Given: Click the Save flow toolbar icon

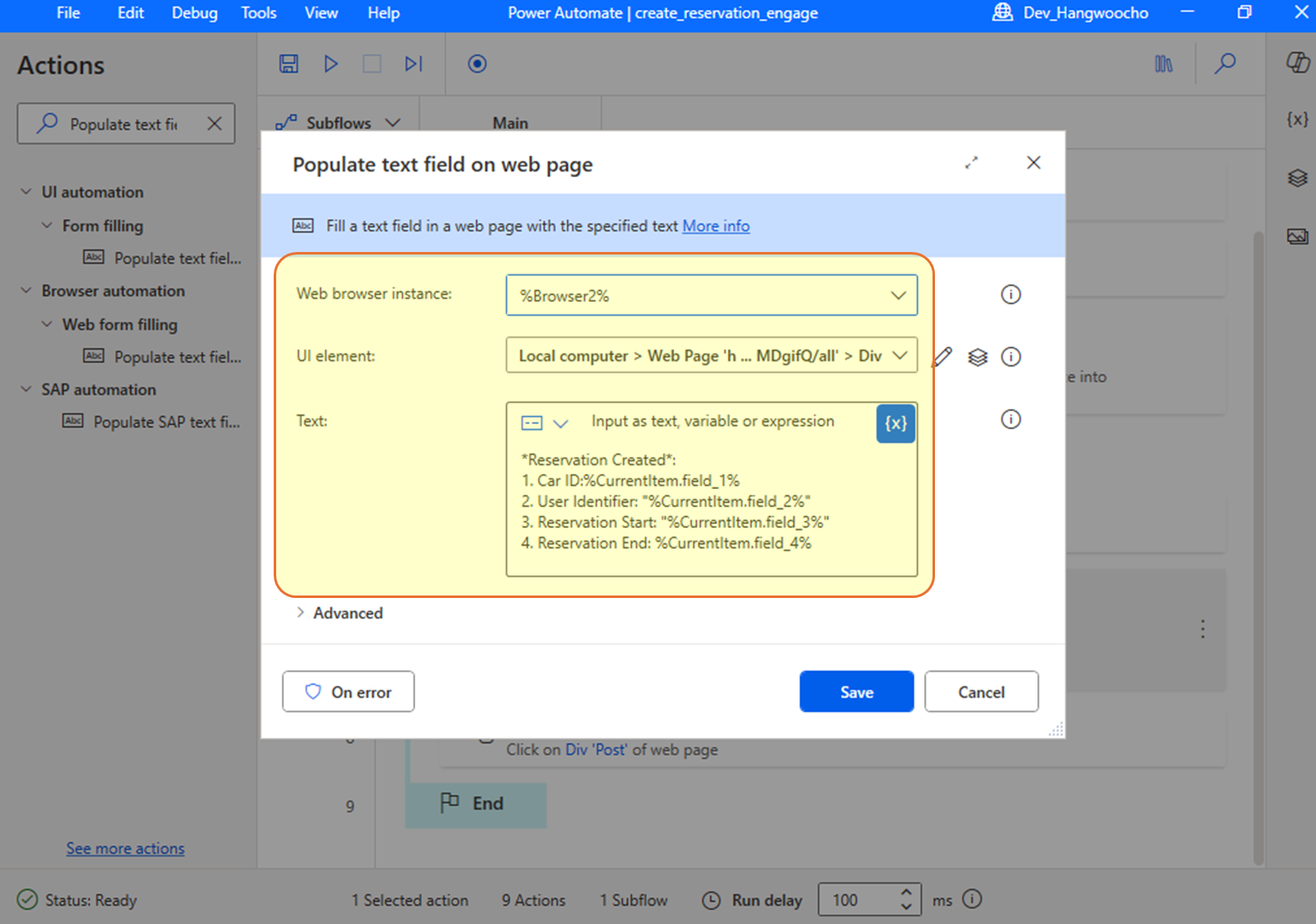Looking at the screenshot, I should [x=289, y=64].
